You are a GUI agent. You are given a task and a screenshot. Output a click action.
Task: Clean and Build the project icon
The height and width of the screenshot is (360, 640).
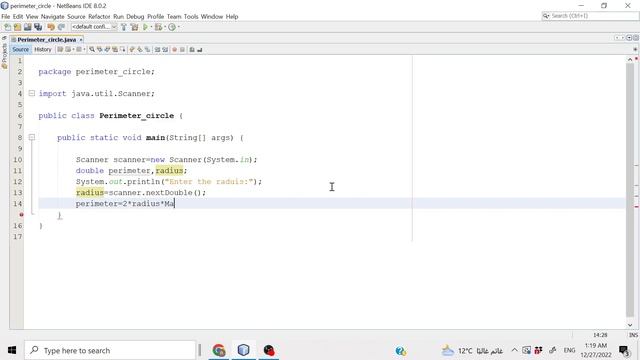[x=134, y=27]
